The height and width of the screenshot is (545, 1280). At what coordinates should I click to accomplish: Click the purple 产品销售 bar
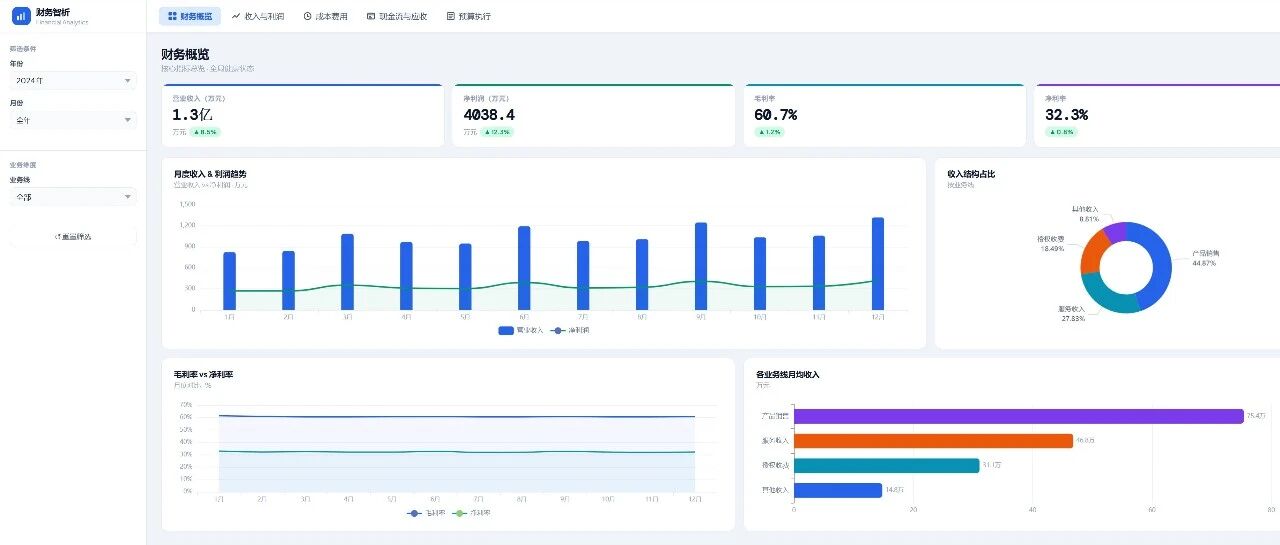(x=1018, y=416)
